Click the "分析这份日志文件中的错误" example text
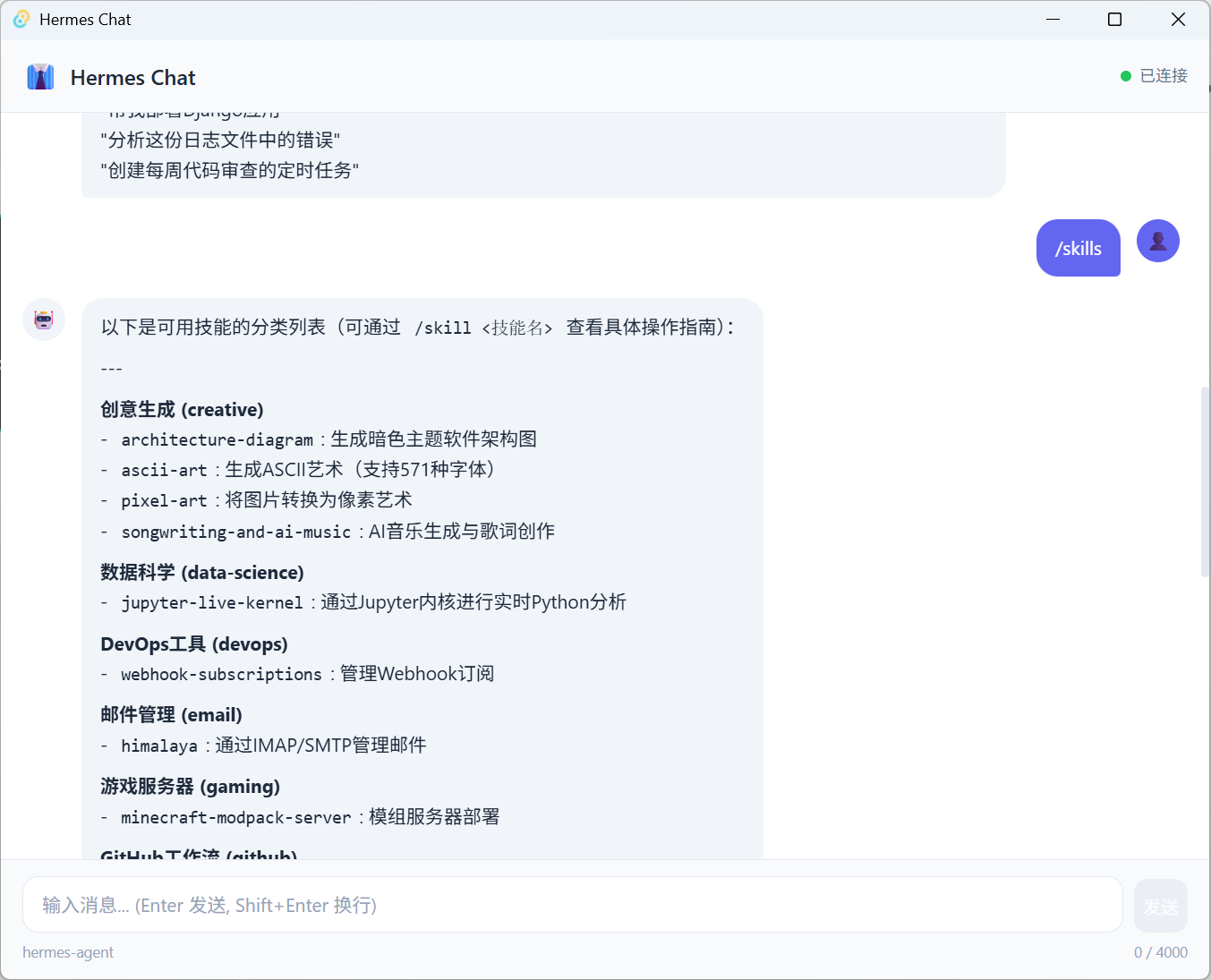Viewport: 1211px width, 980px height. click(x=220, y=140)
